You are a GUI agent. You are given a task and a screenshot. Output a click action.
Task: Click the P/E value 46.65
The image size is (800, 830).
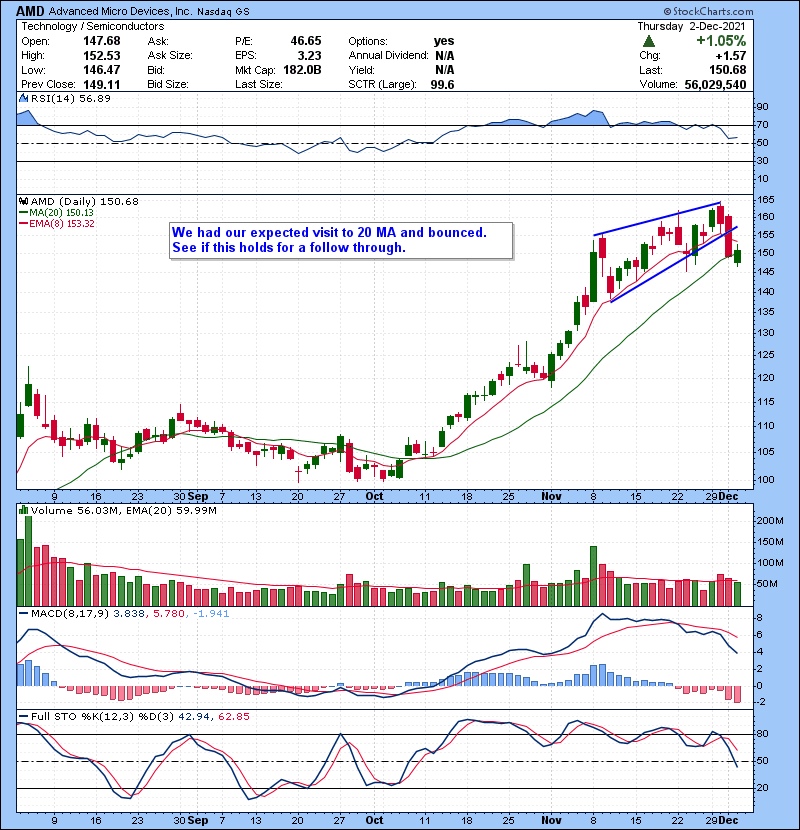coord(306,41)
